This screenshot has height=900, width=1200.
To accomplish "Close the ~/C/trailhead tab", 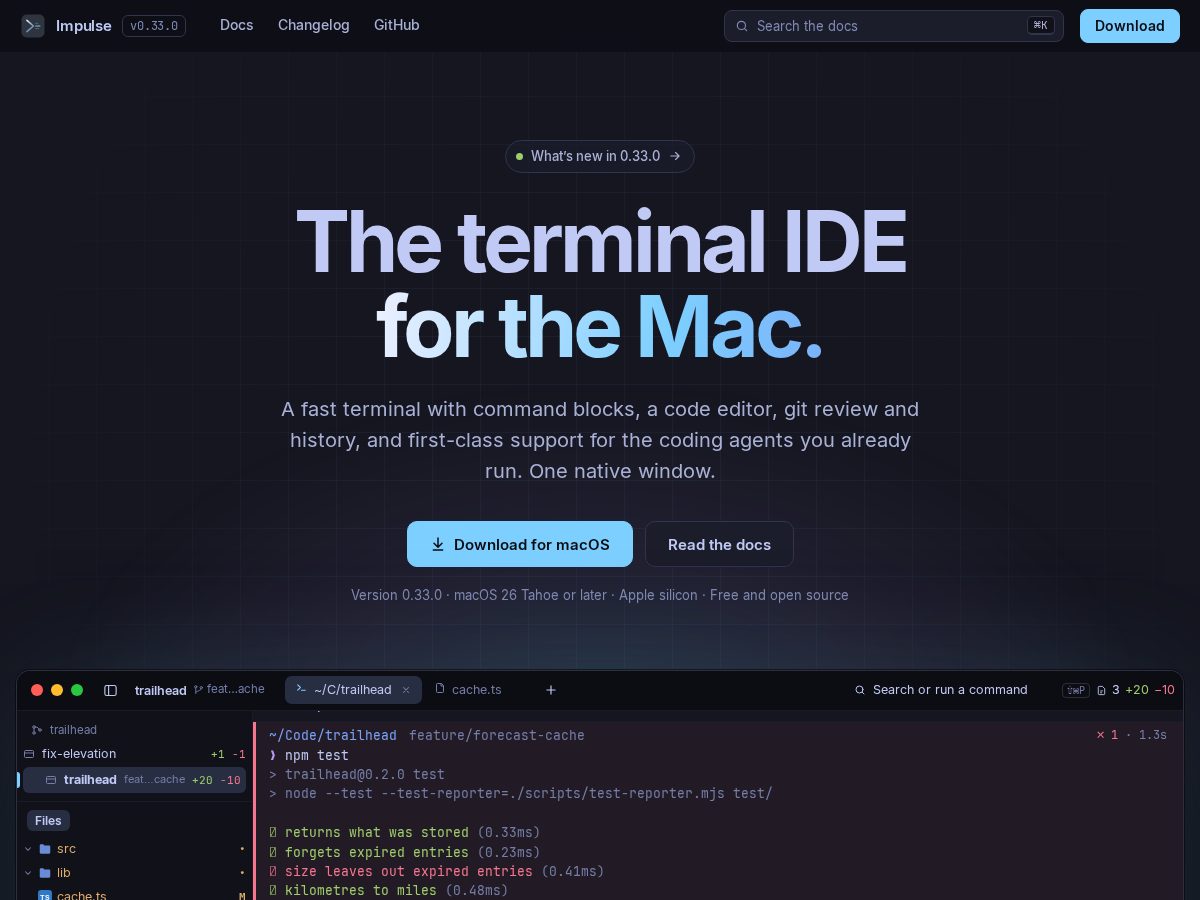I will 406,690.
